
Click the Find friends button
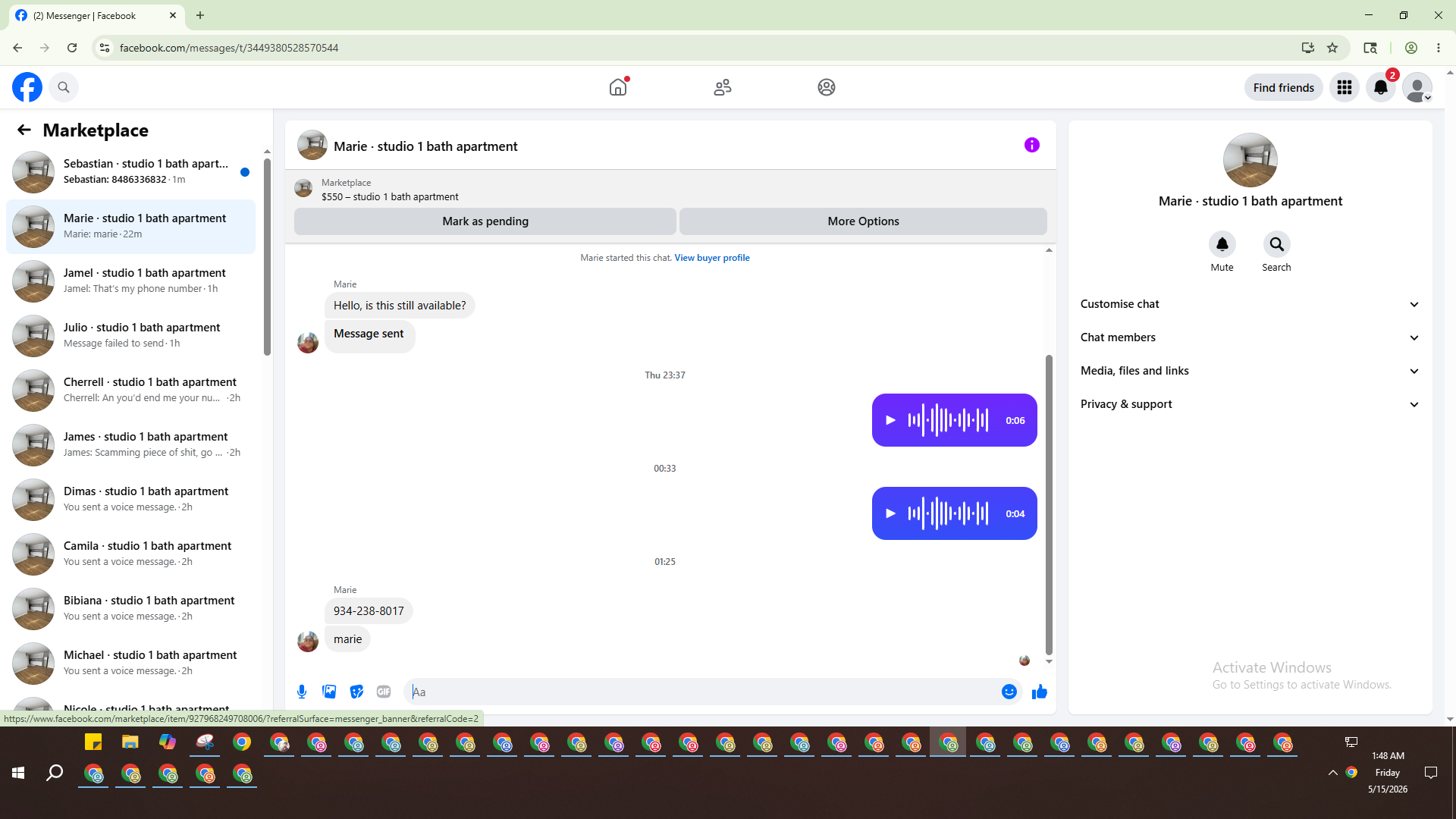coord(1283,87)
